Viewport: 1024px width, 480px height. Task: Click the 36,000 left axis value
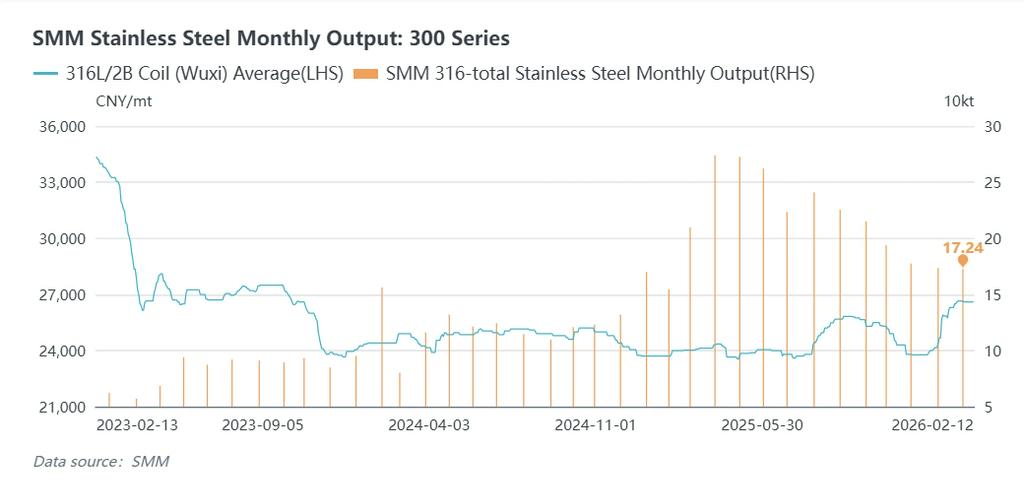(x=62, y=127)
